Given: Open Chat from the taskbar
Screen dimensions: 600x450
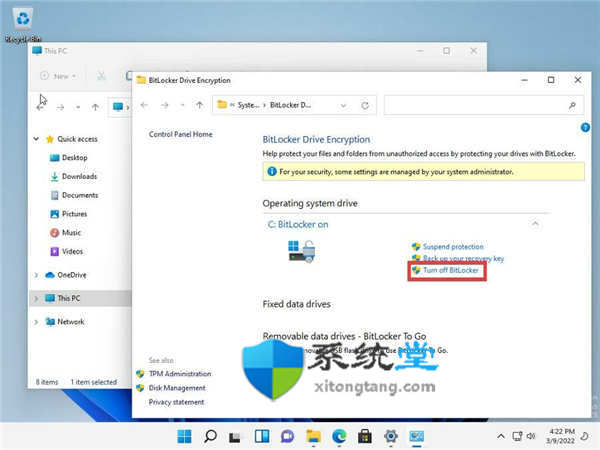Looking at the screenshot, I should [287, 436].
